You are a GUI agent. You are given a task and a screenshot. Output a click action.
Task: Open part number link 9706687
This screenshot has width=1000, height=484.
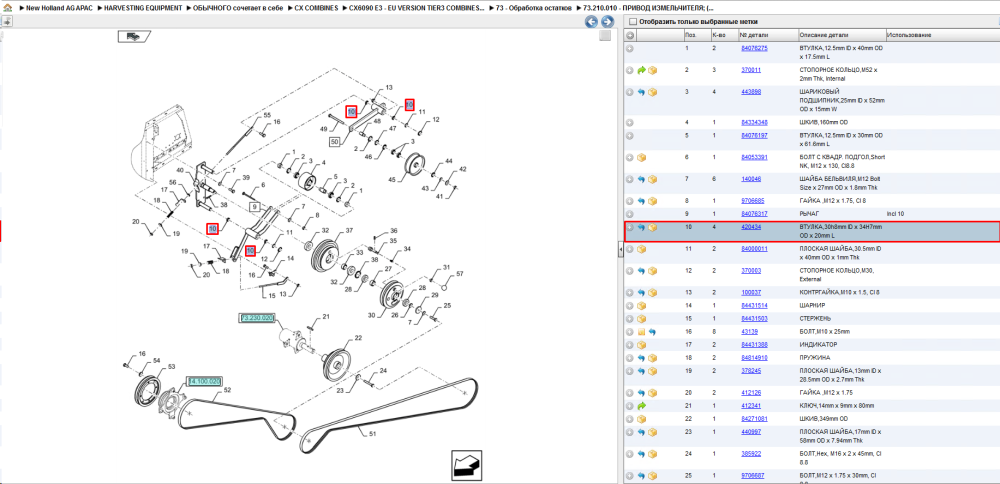click(x=752, y=476)
